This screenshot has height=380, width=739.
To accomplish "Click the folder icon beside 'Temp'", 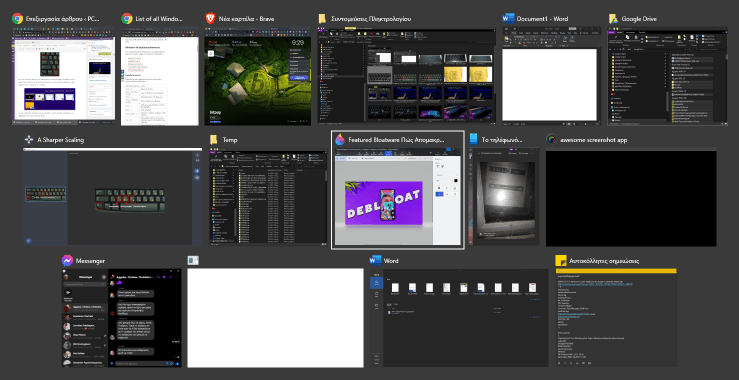I will [x=214, y=140].
